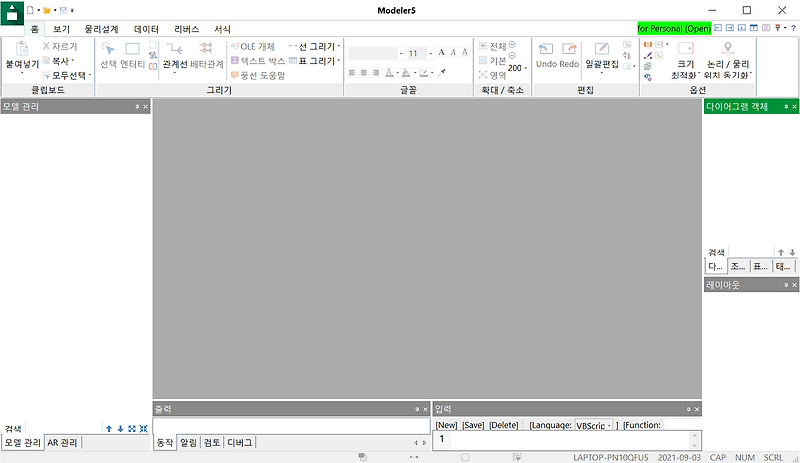Pin the Input (입력) panel
The height and width of the screenshot is (463, 800).
tap(688, 409)
